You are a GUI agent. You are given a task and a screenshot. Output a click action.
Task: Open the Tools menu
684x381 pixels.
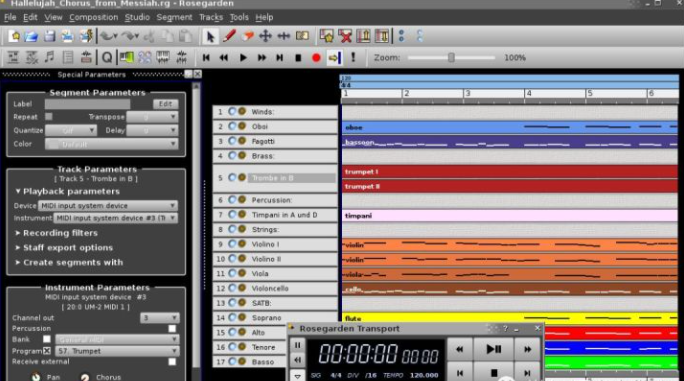tap(239, 17)
